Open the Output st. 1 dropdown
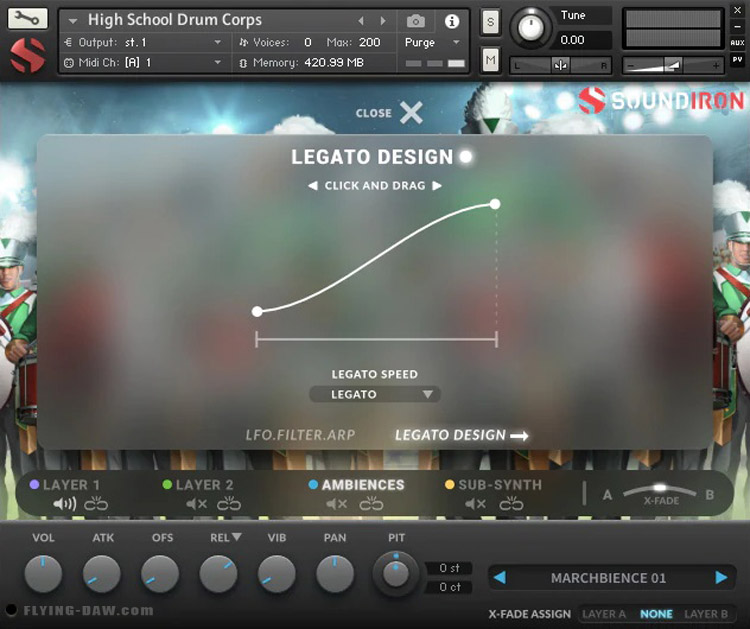 (x=143, y=43)
